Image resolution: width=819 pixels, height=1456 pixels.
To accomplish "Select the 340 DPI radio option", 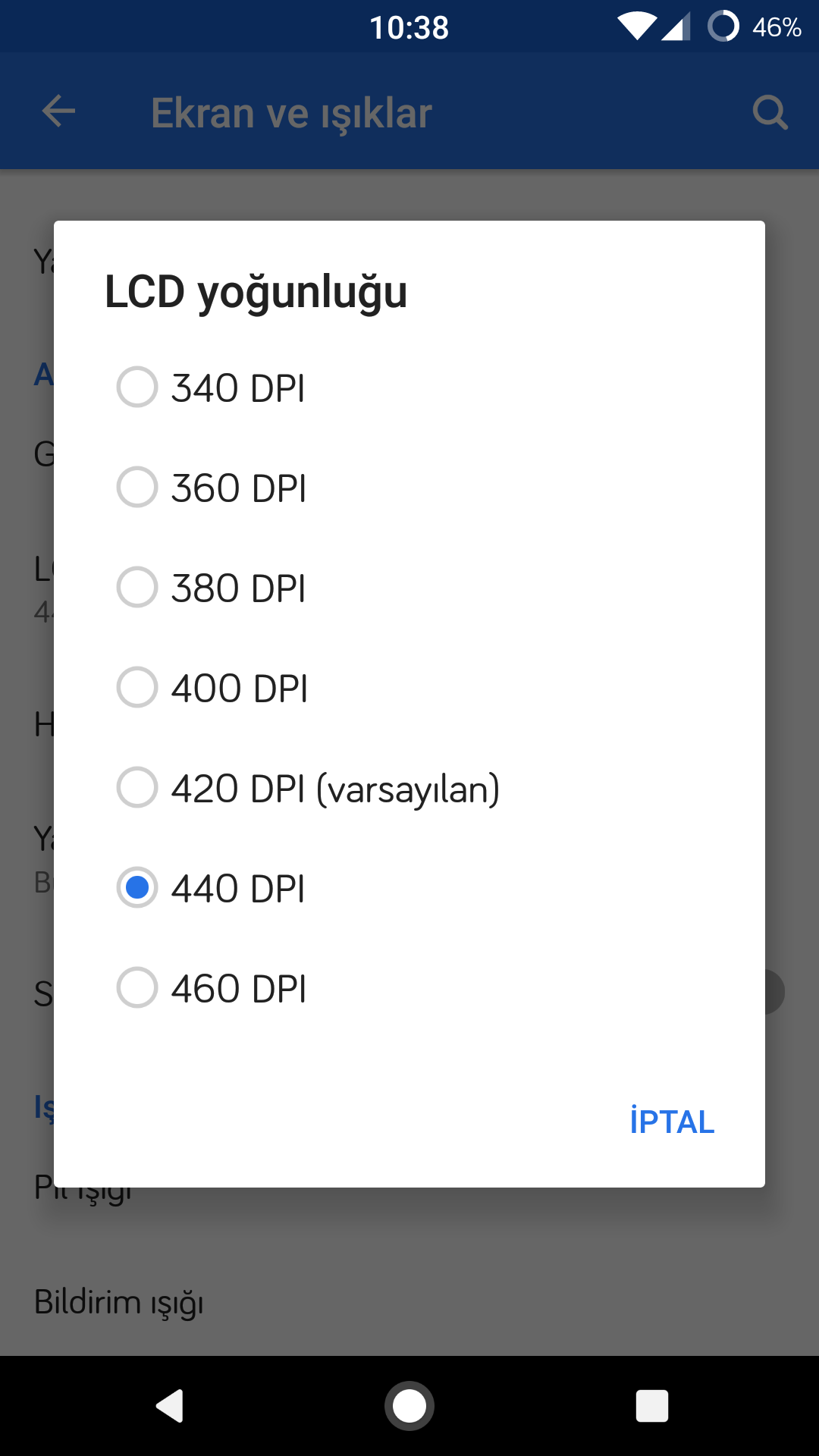I will coord(409,388).
